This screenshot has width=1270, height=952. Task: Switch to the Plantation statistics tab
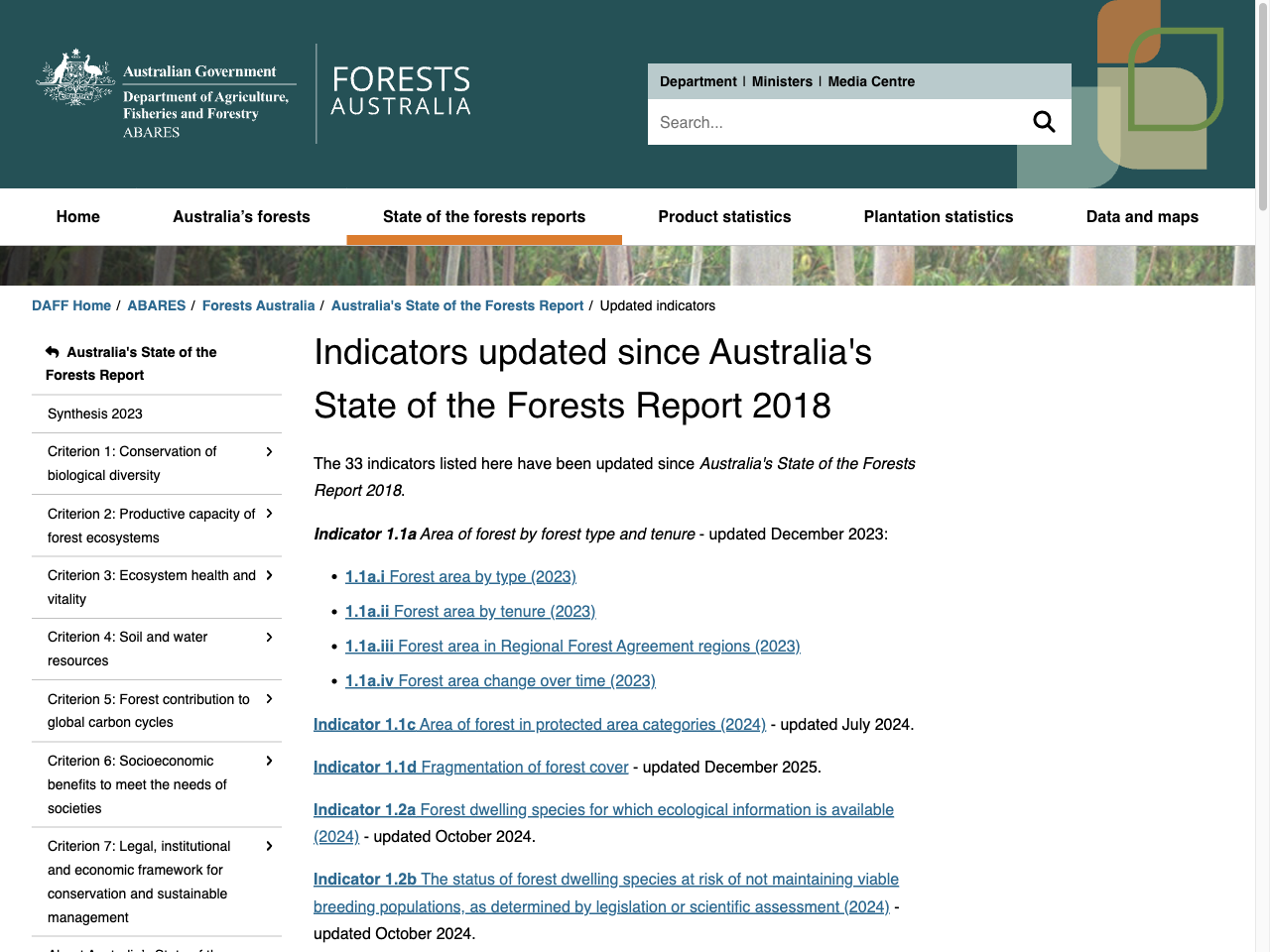point(938,216)
